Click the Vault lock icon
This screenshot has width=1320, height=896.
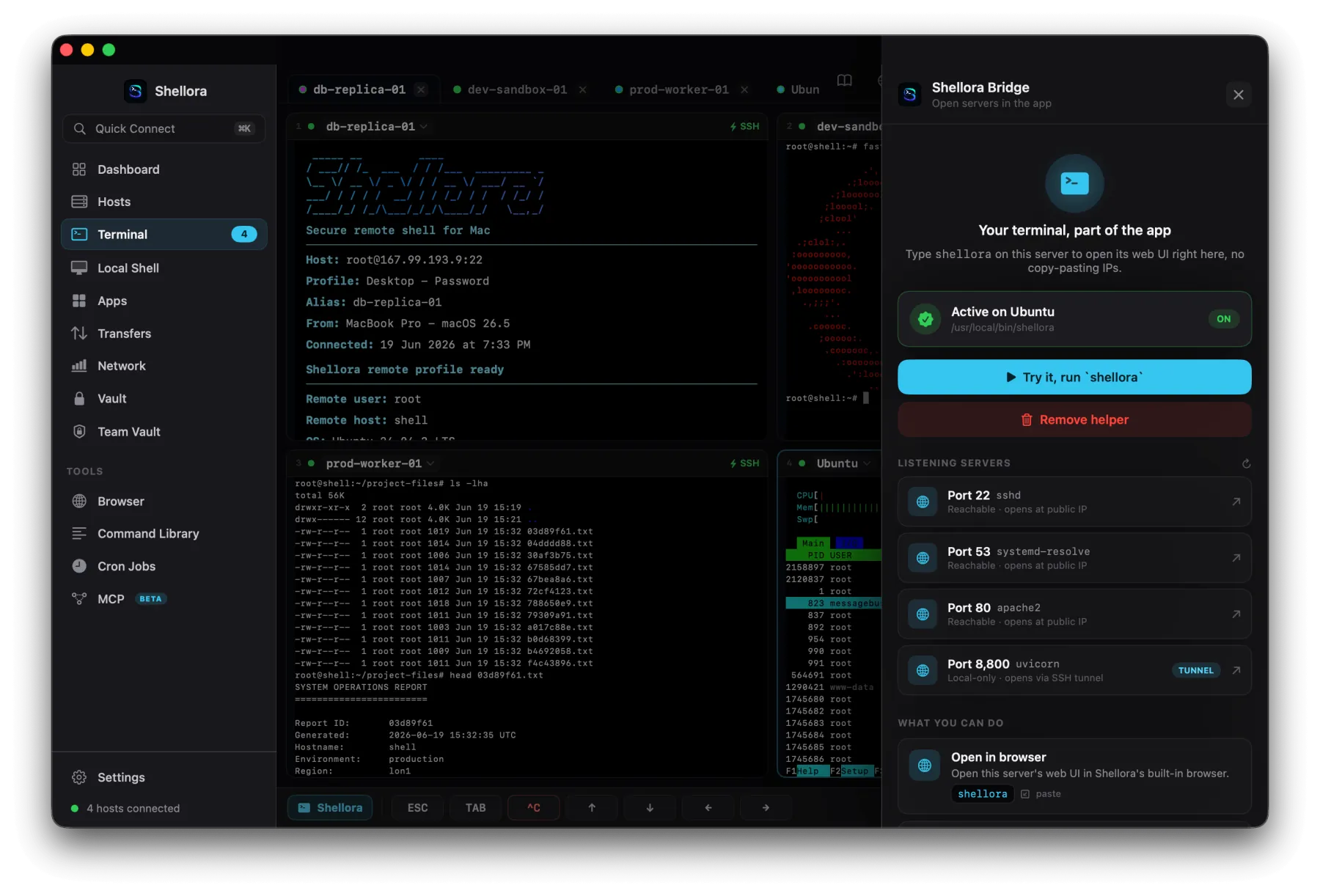79,399
